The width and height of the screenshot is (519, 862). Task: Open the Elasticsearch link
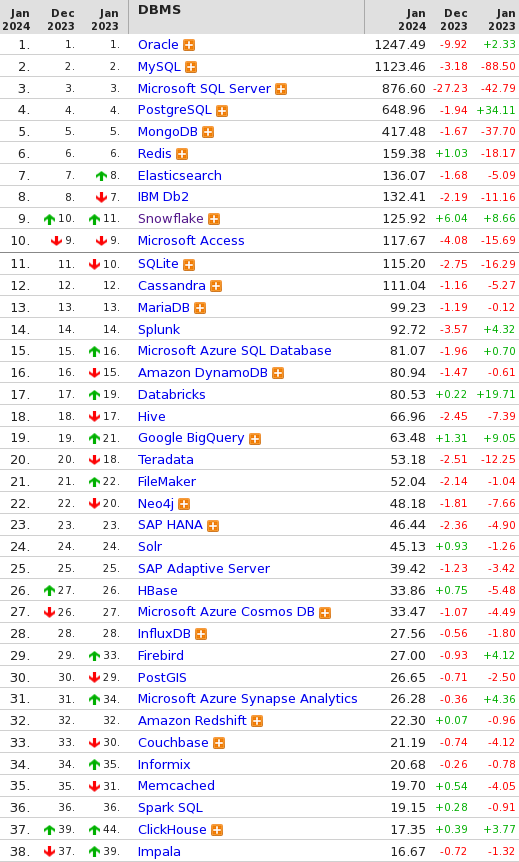180,175
